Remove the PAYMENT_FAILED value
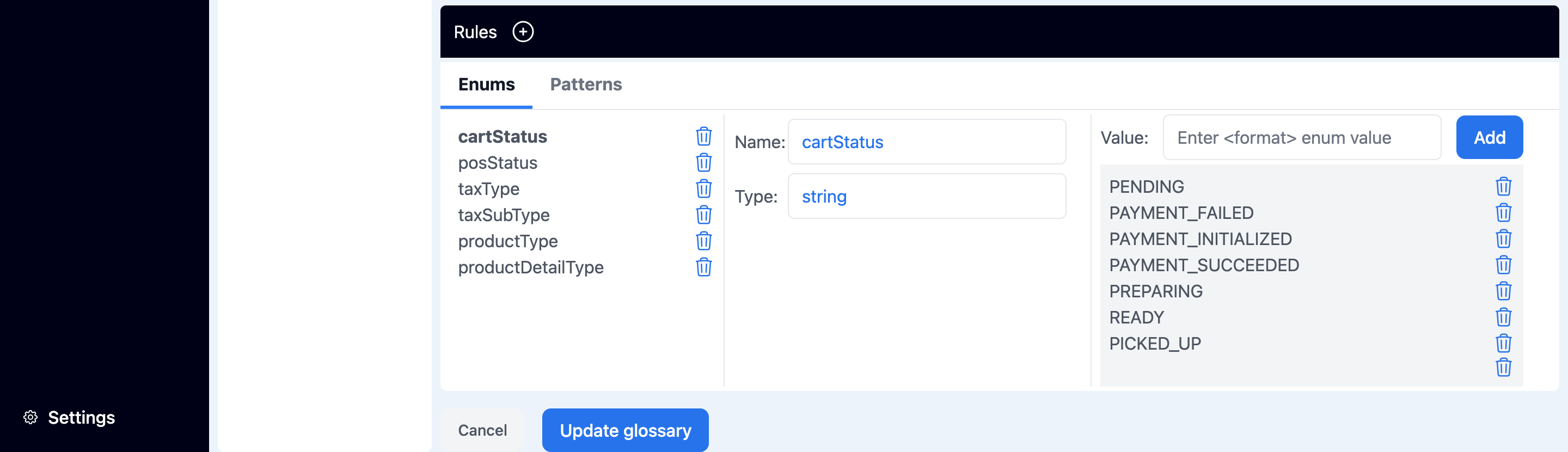 [1503, 212]
